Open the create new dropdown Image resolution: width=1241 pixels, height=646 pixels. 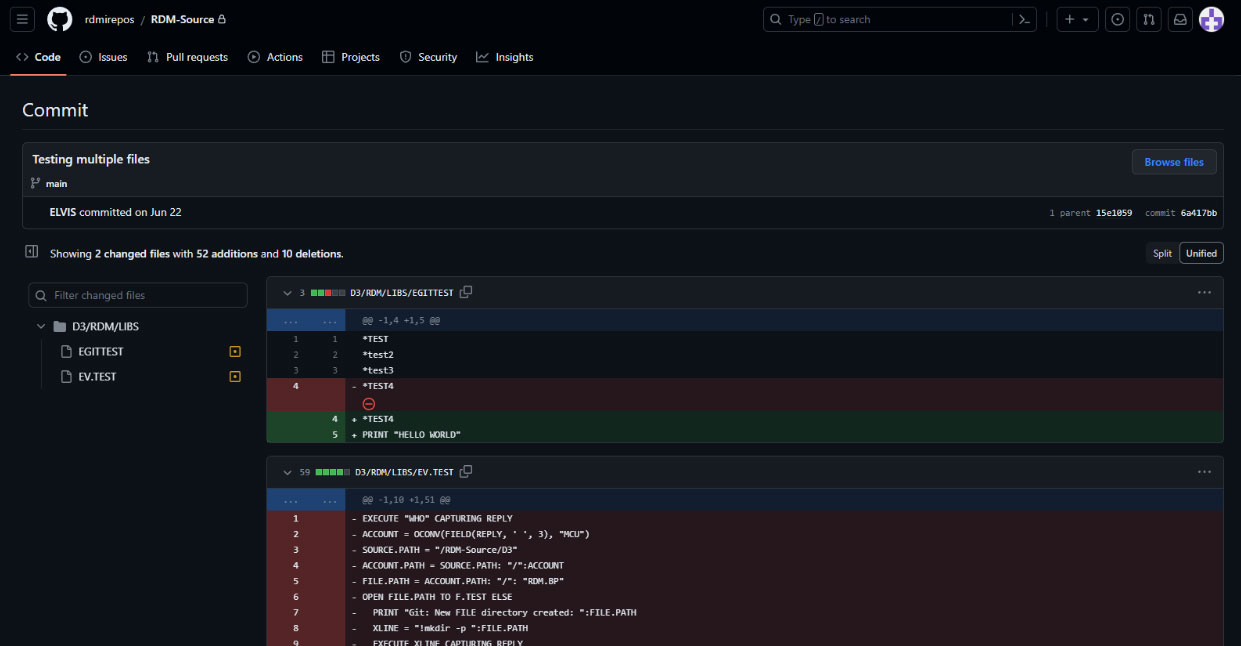[1077, 19]
